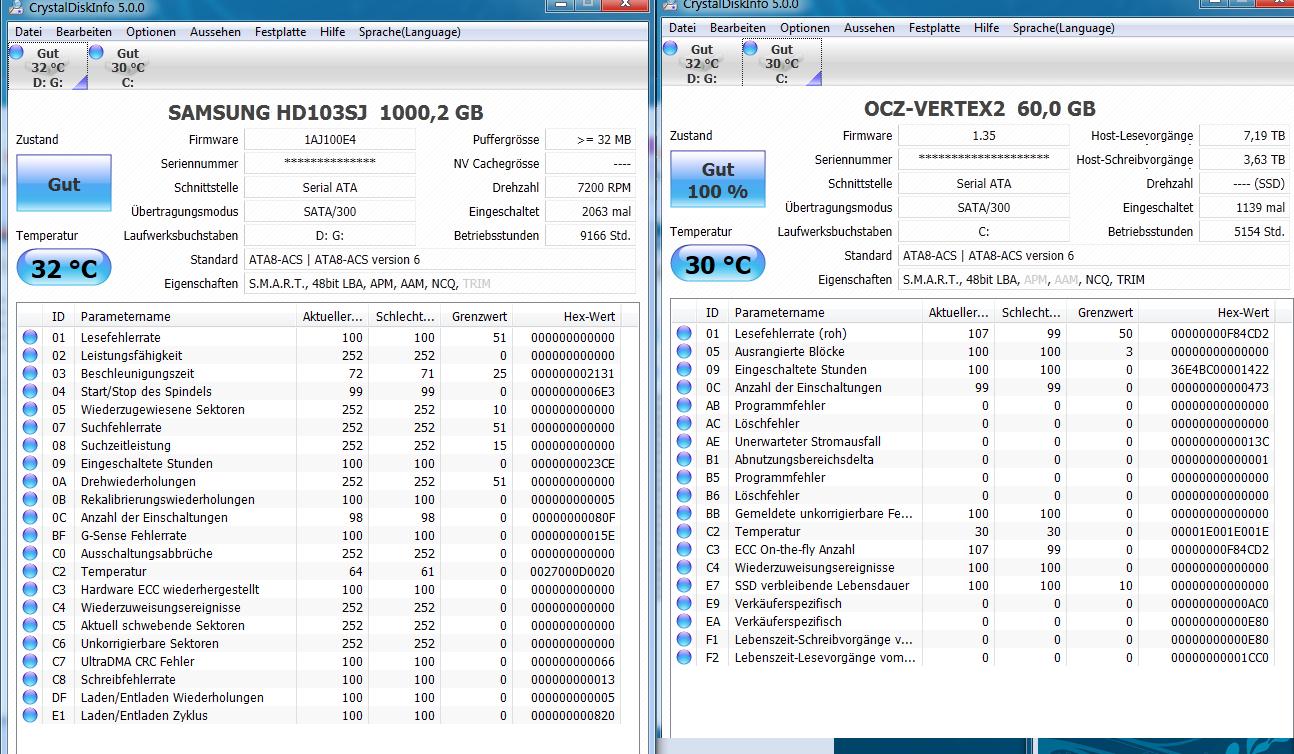Click status icon for Lesefehlerrate row (Samsung)
Viewport: 1294px width, 754px height.
(x=30, y=338)
